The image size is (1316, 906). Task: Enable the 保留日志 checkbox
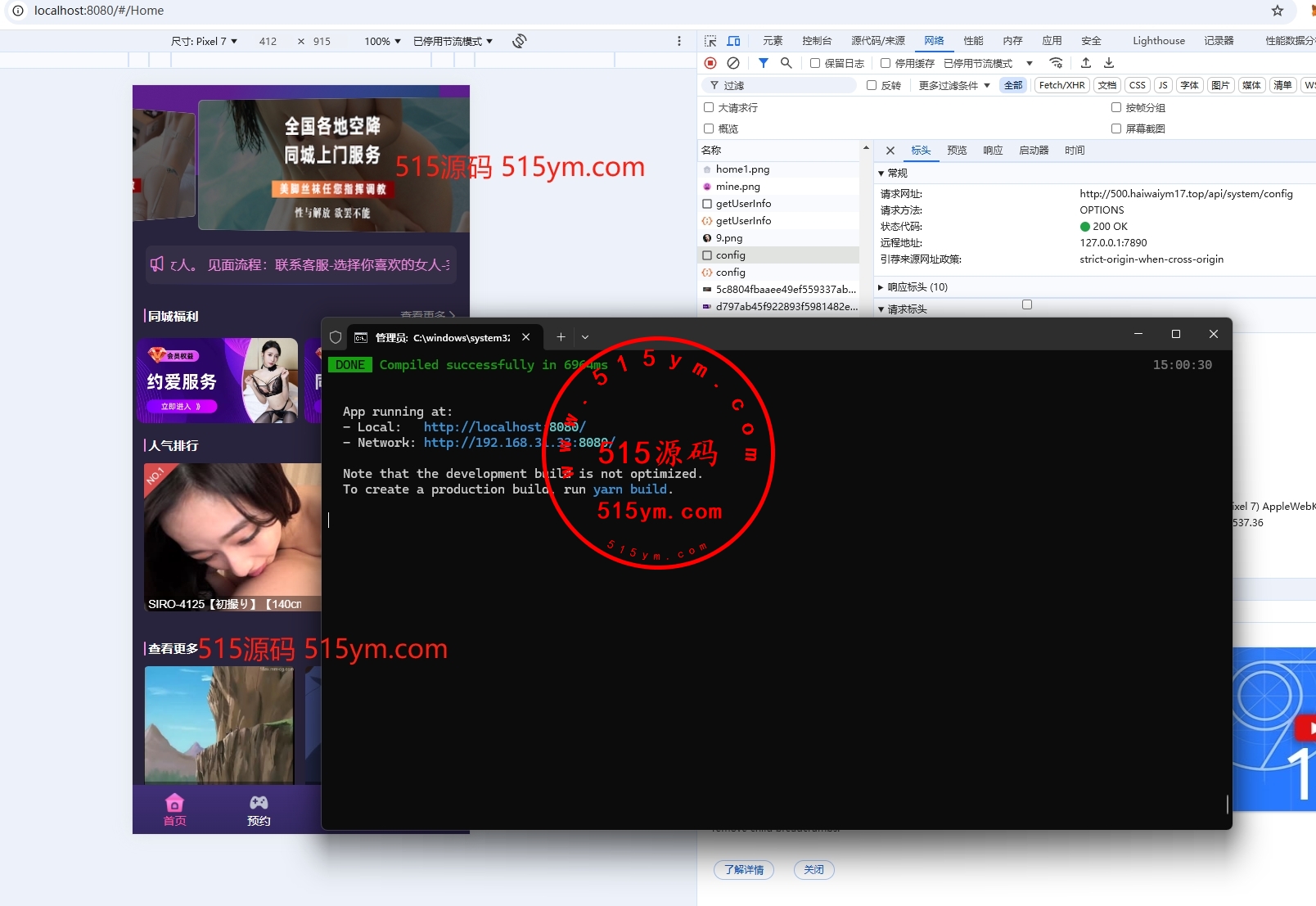tap(815, 63)
